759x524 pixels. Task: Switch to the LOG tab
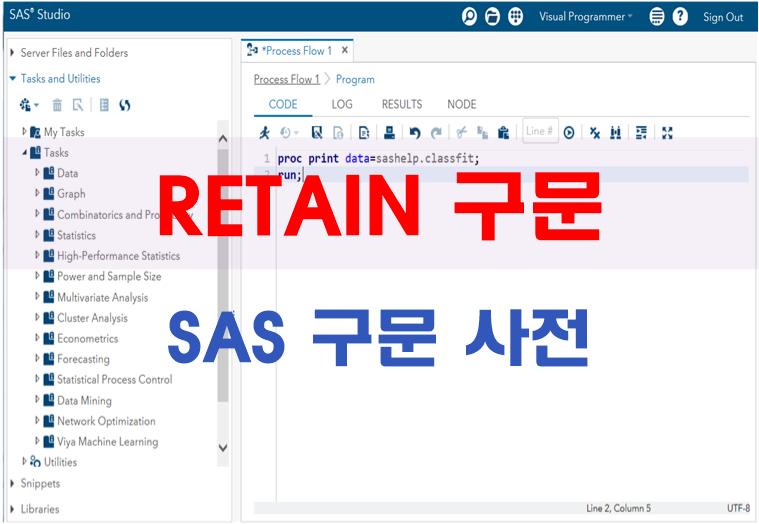pyautogui.click(x=342, y=104)
